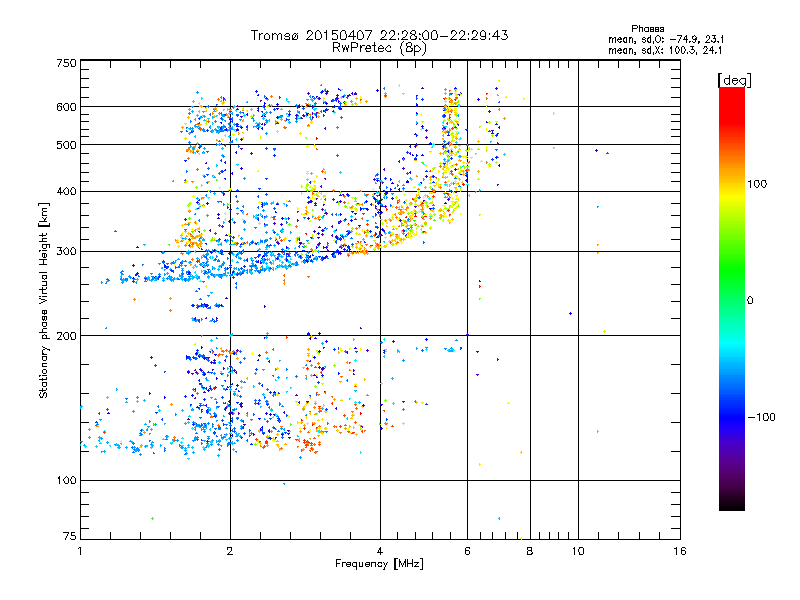Image resolution: width=800 pixels, height=600 pixels.
Task: Click the x-axis tick label '2'
Action: tap(230, 551)
